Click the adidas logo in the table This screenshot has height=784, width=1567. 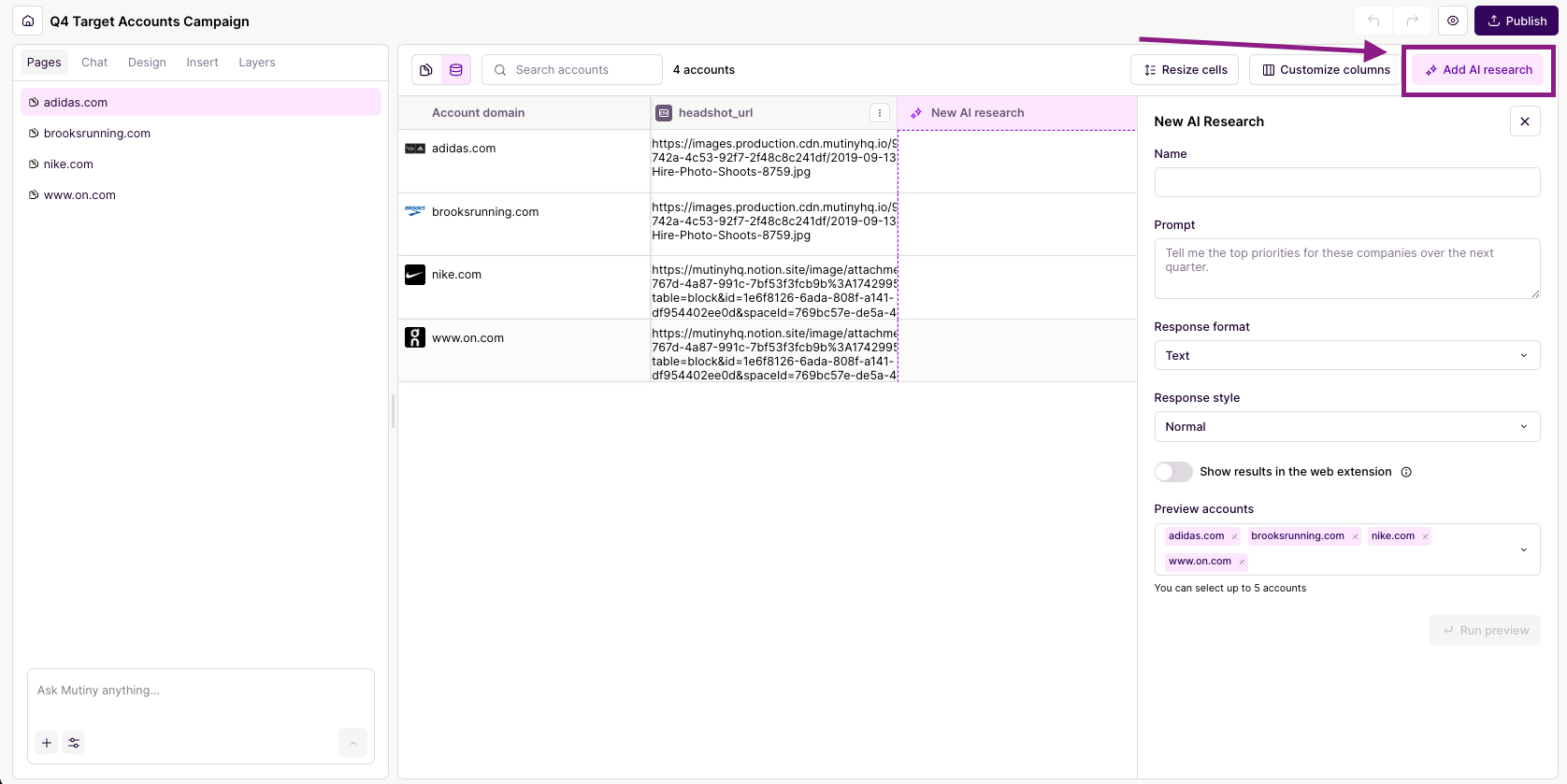pos(415,149)
